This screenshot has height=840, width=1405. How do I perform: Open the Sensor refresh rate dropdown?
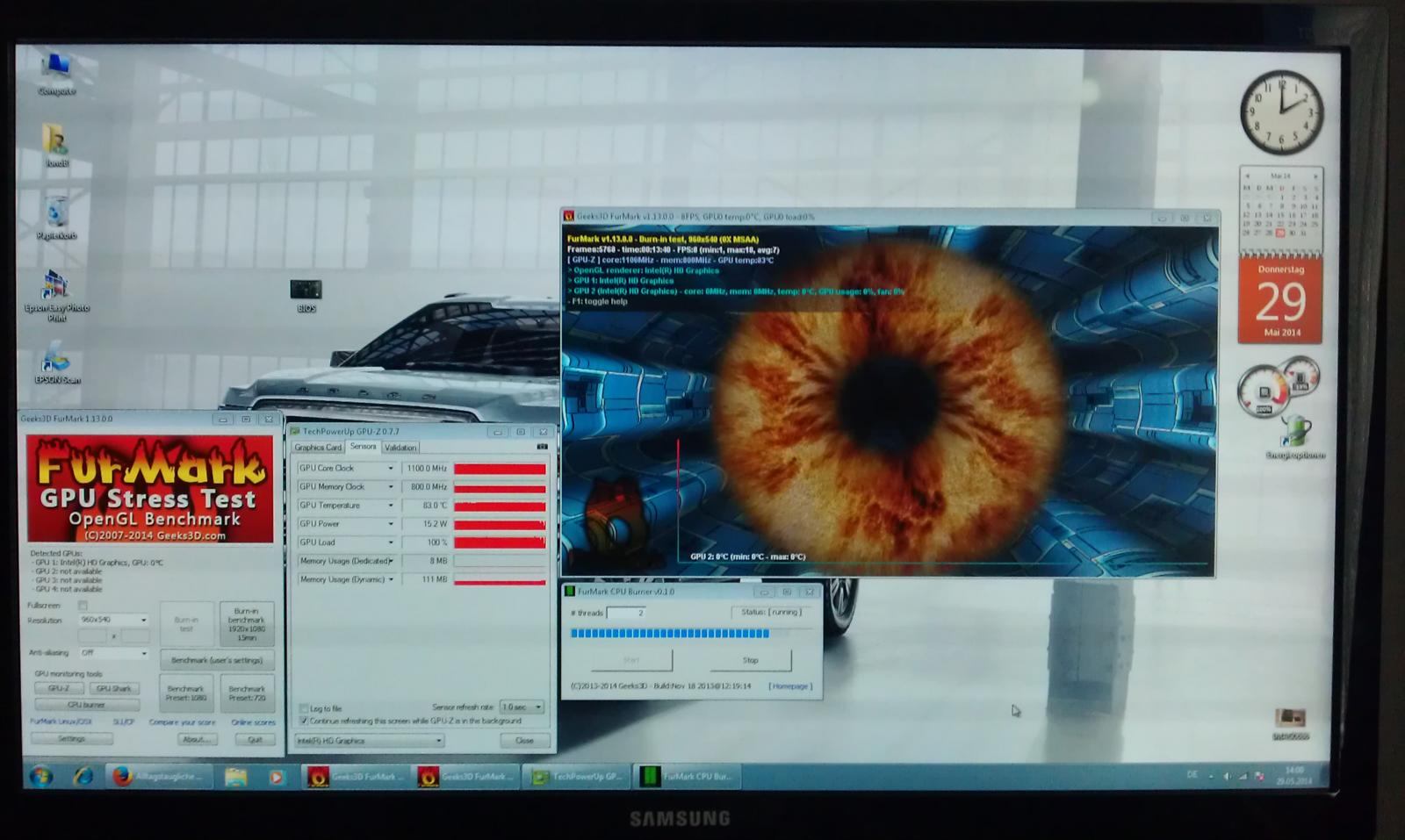[x=522, y=707]
